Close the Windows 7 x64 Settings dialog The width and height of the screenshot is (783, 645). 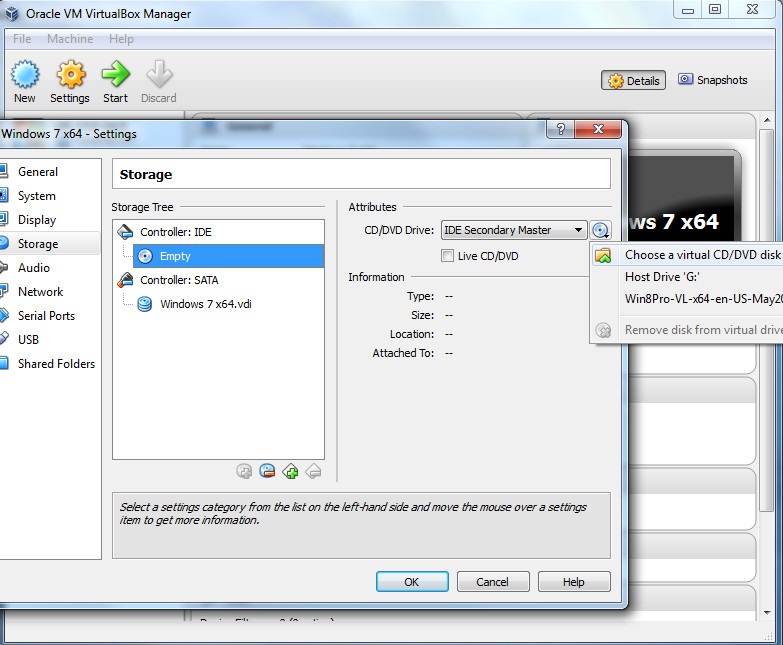[598, 129]
